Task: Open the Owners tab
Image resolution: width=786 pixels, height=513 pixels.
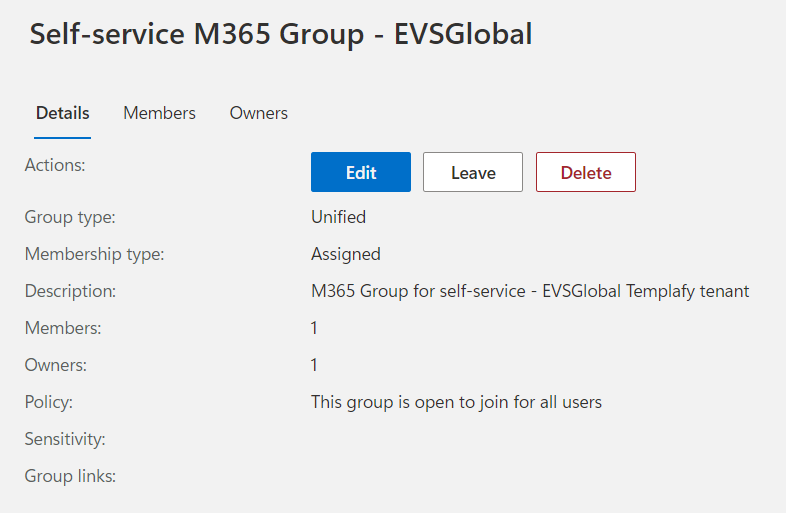Action: pyautogui.click(x=258, y=113)
